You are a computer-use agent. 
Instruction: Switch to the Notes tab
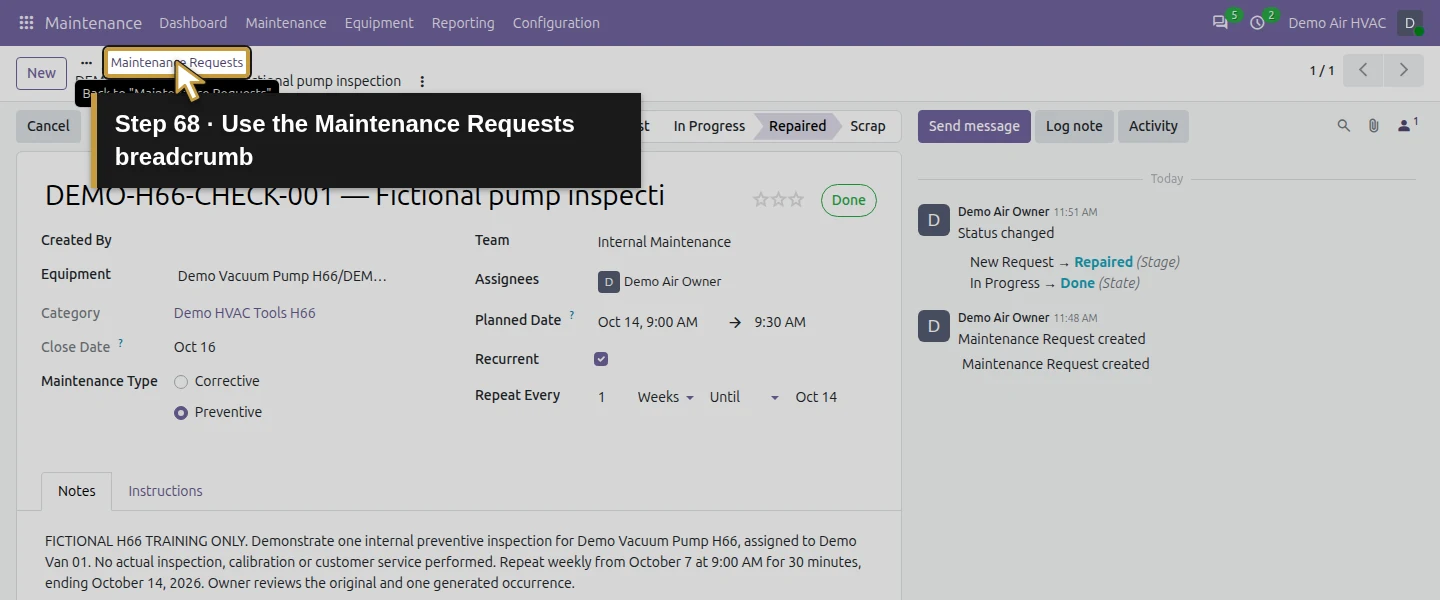pyautogui.click(x=77, y=491)
